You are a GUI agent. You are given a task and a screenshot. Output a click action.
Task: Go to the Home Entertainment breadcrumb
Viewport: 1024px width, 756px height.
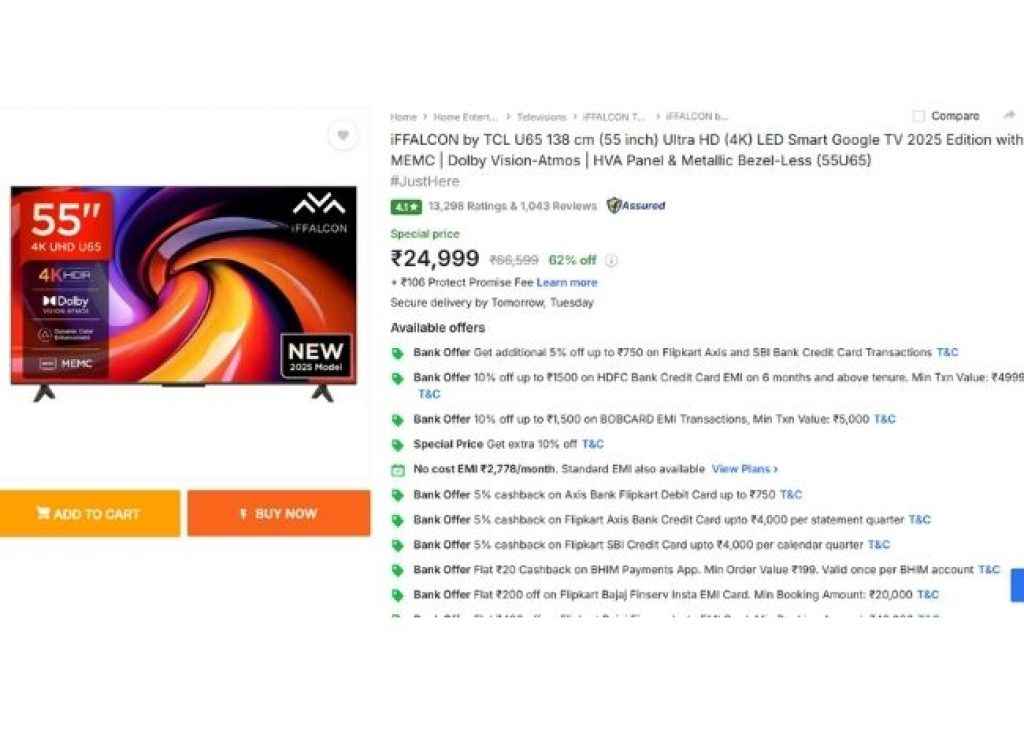(466, 117)
